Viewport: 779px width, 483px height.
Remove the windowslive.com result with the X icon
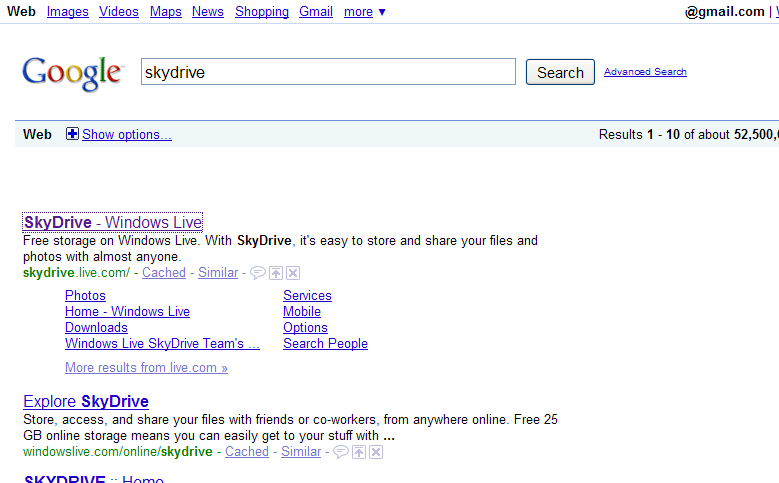(376, 452)
